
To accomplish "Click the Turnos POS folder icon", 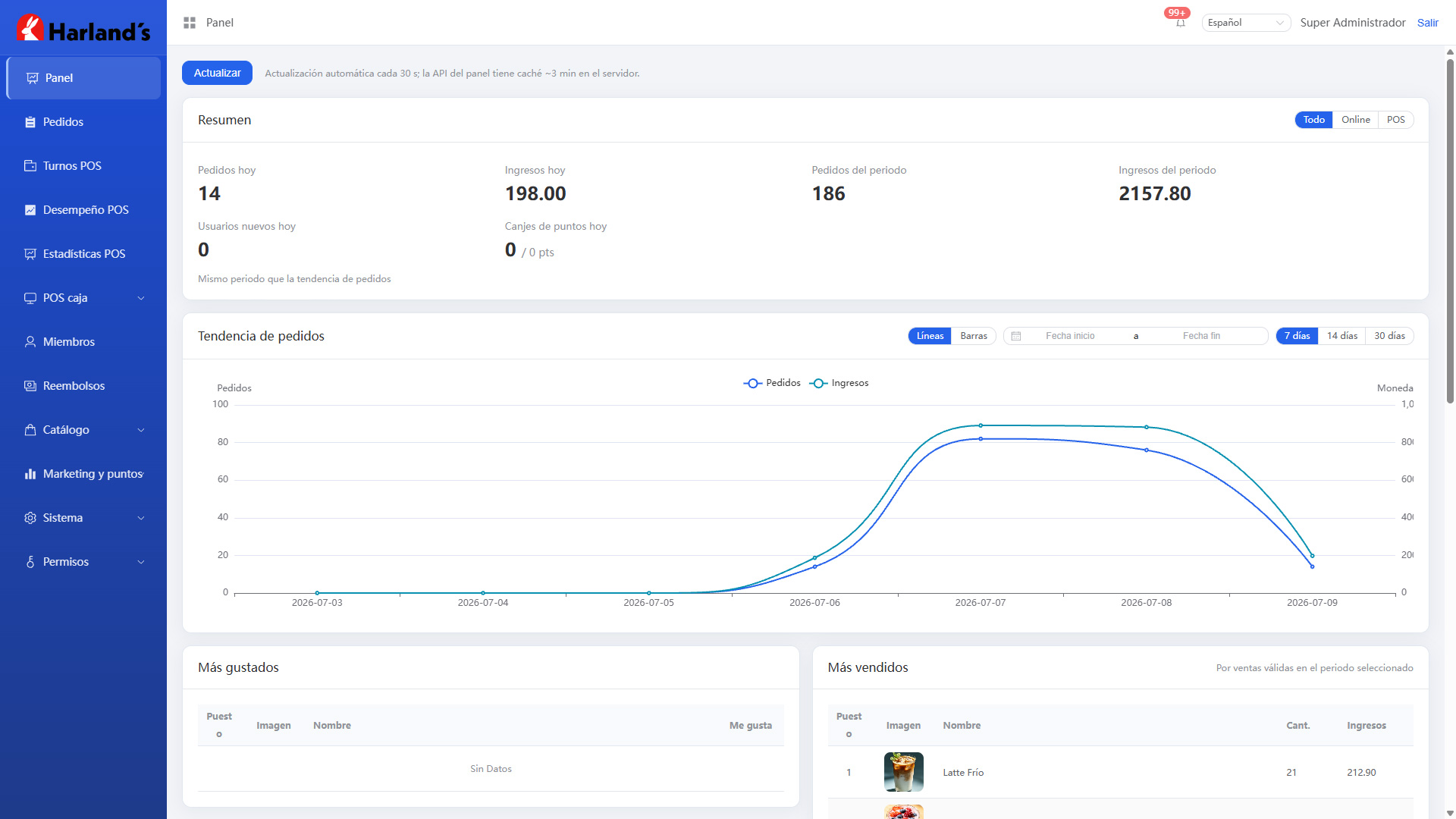I will click(30, 166).
